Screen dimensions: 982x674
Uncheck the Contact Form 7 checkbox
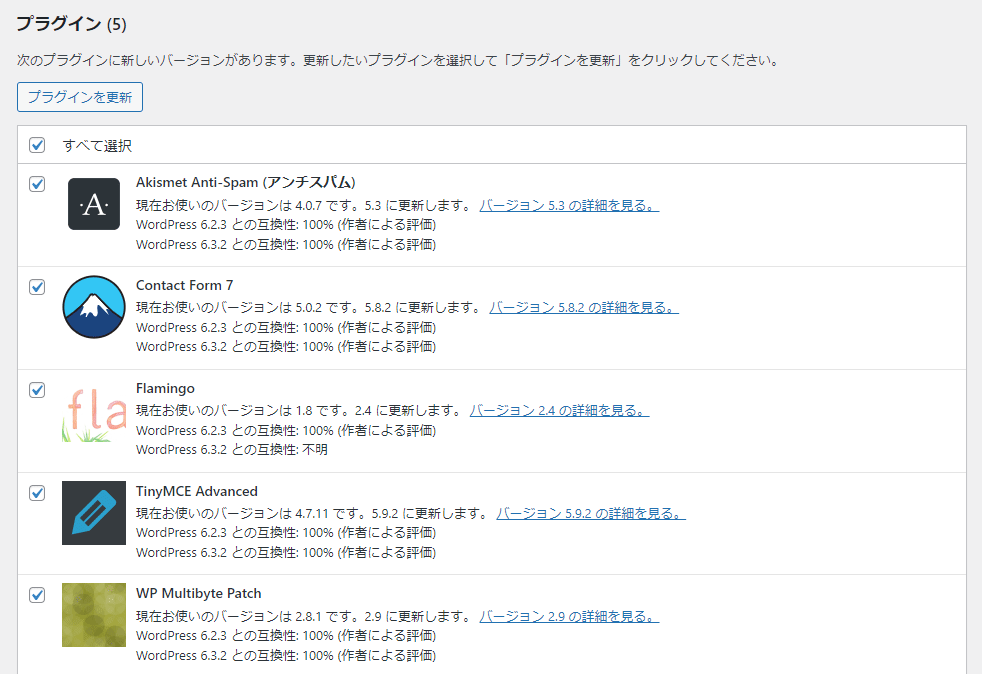click(x=37, y=287)
